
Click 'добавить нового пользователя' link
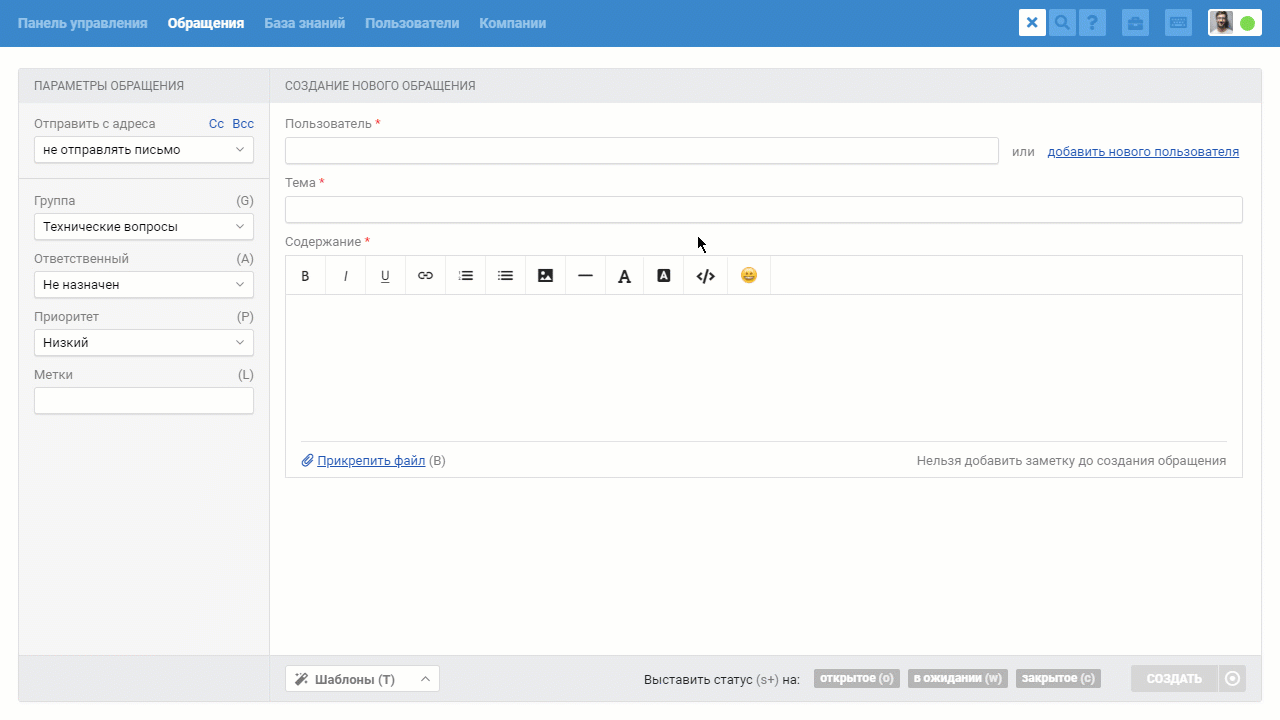pos(1143,152)
